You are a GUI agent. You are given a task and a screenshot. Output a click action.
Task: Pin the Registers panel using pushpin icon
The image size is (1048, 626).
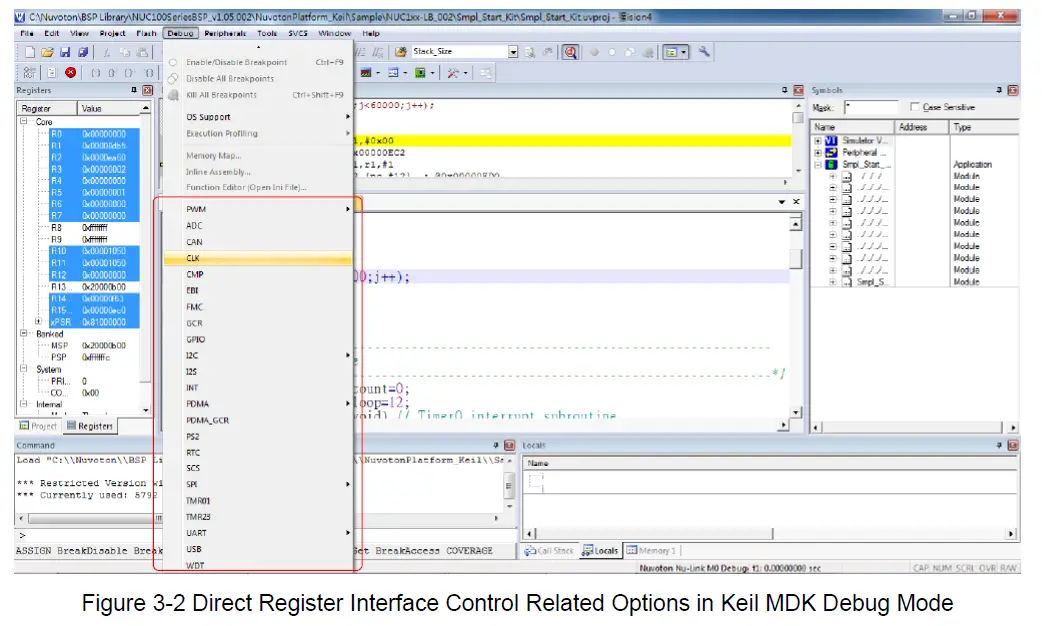point(134,90)
